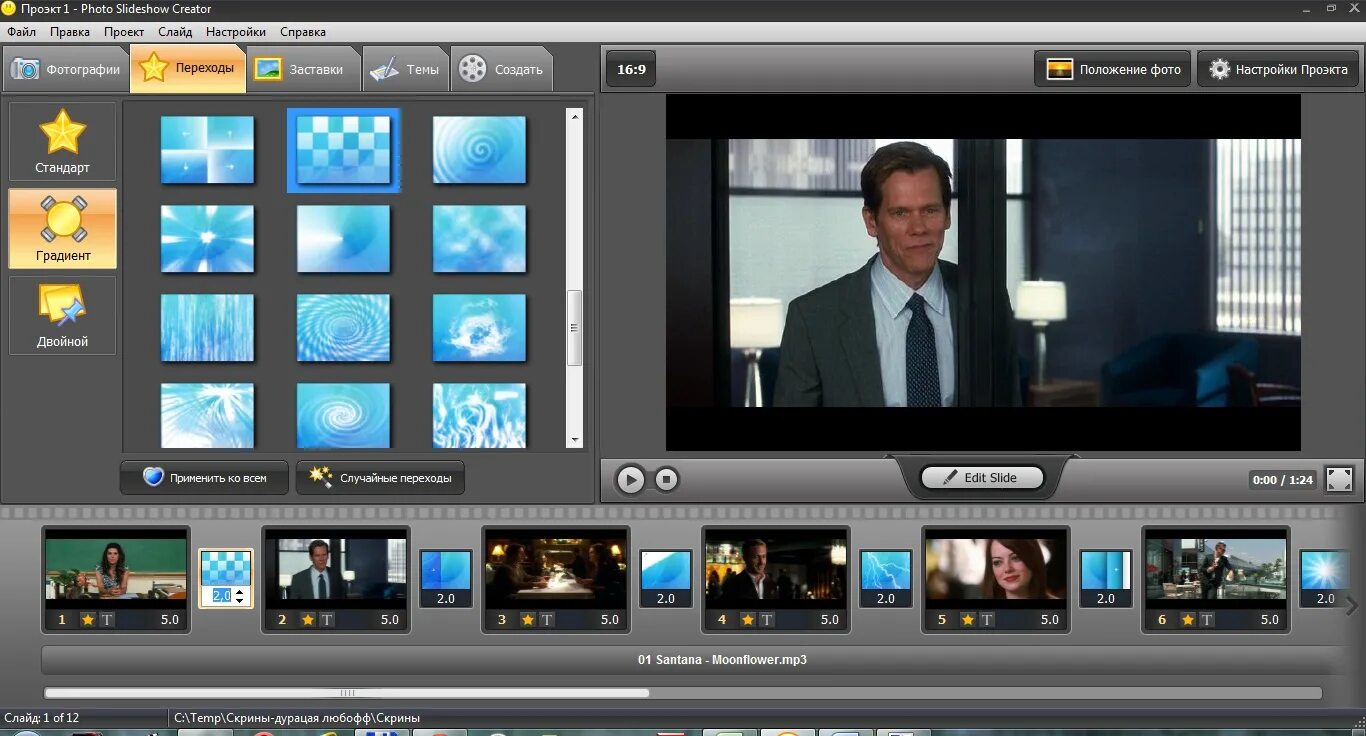Click the T text icon on slide 4
This screenshot has height=736, width=1366.
(x=767, y=620)
